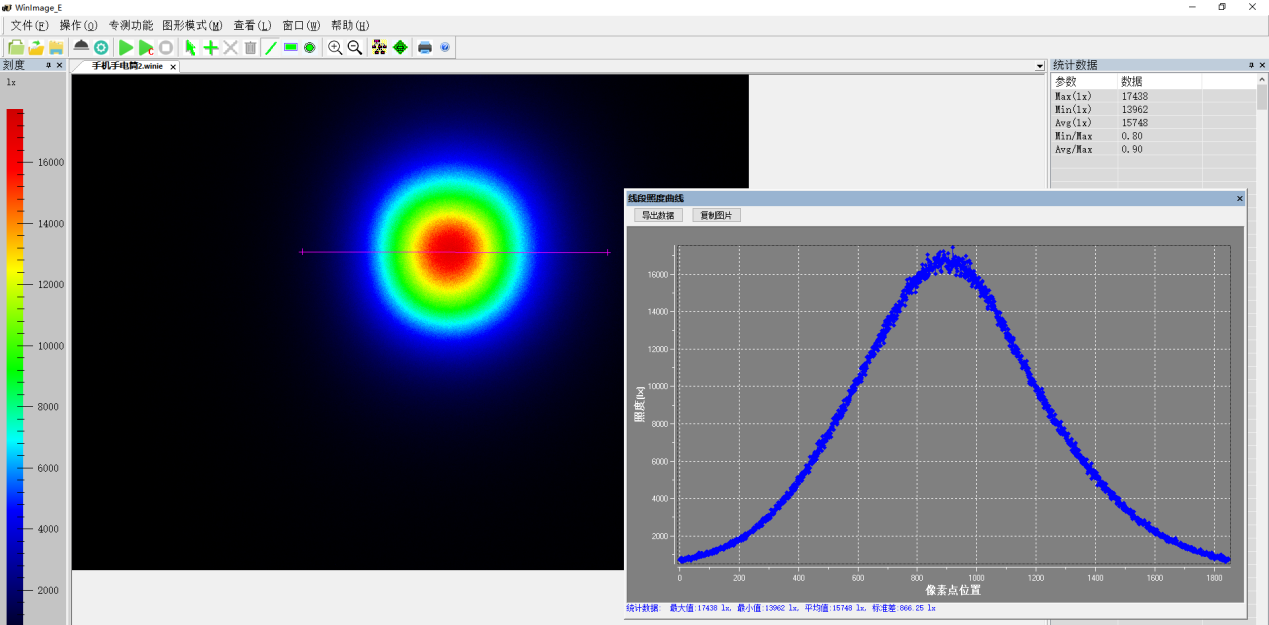Select the green circle region tool
The width and height of the screenshot is (1269, 625).
[310, 47]
